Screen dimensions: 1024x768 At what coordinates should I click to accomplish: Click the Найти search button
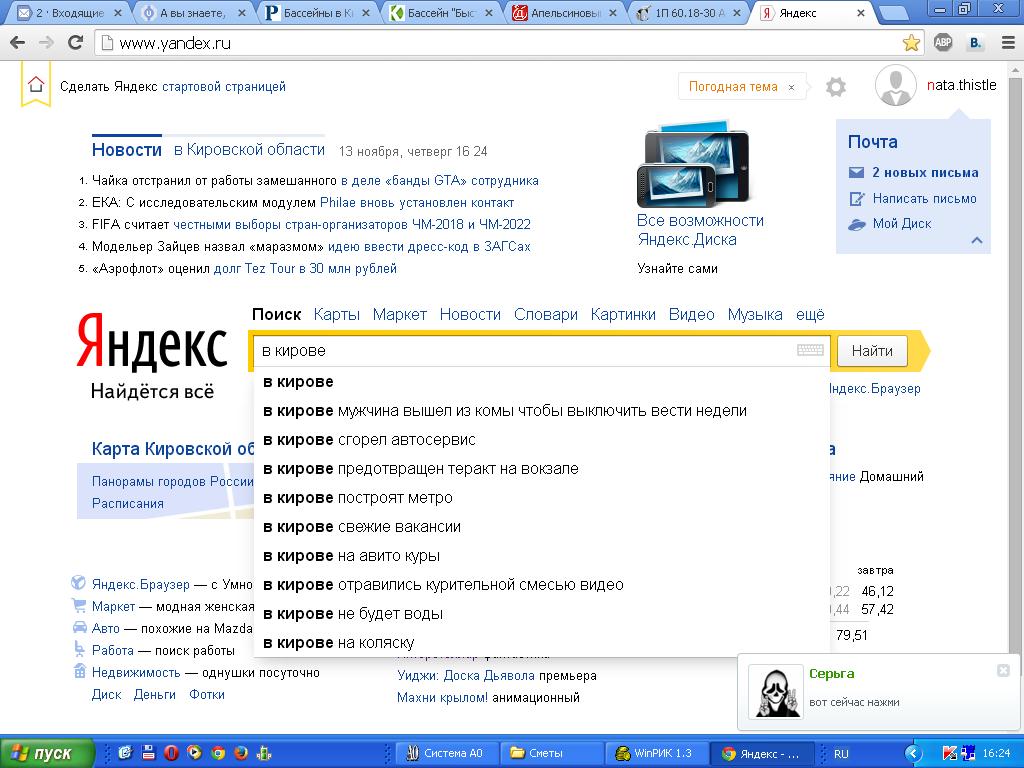click(872, 351)
